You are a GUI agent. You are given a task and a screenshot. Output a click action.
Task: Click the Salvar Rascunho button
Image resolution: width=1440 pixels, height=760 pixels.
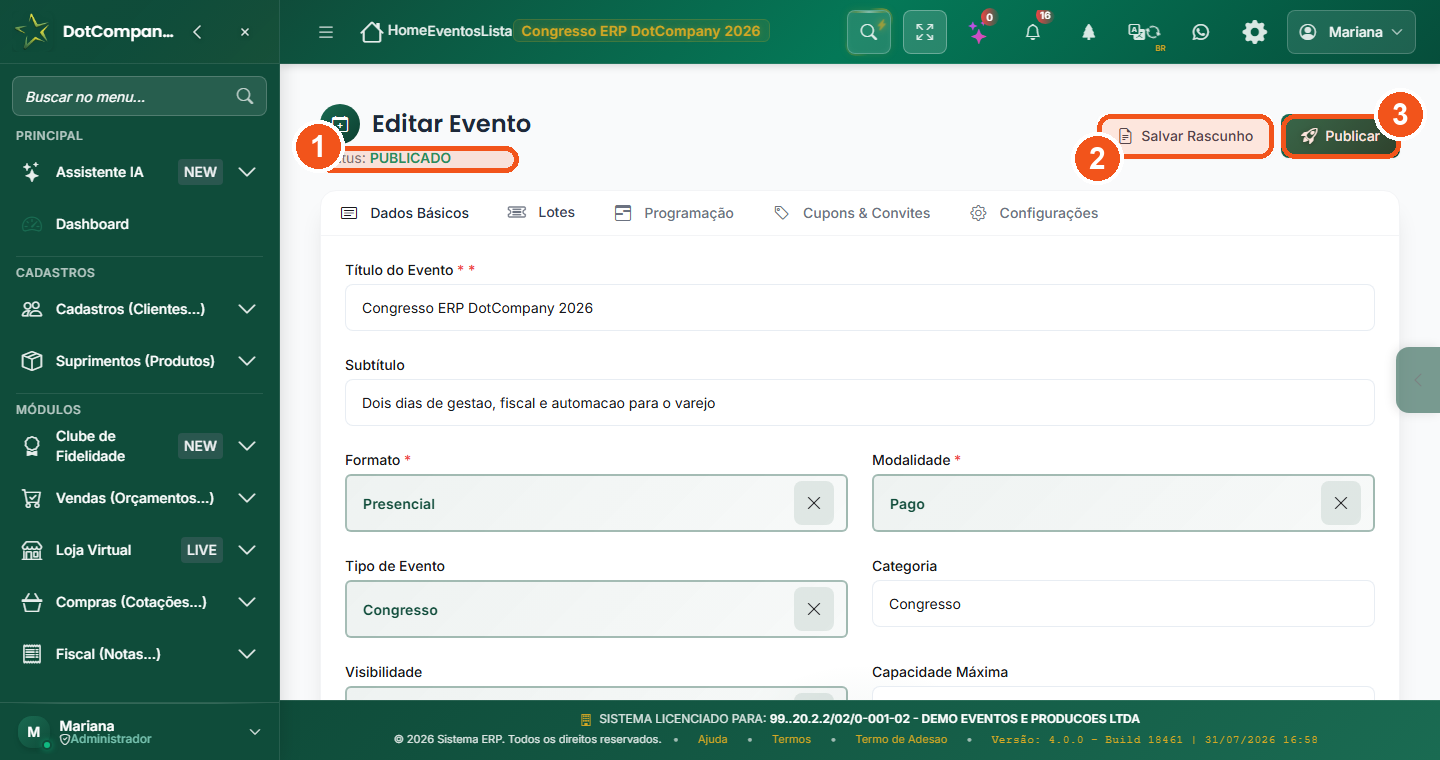point(1186,136)
